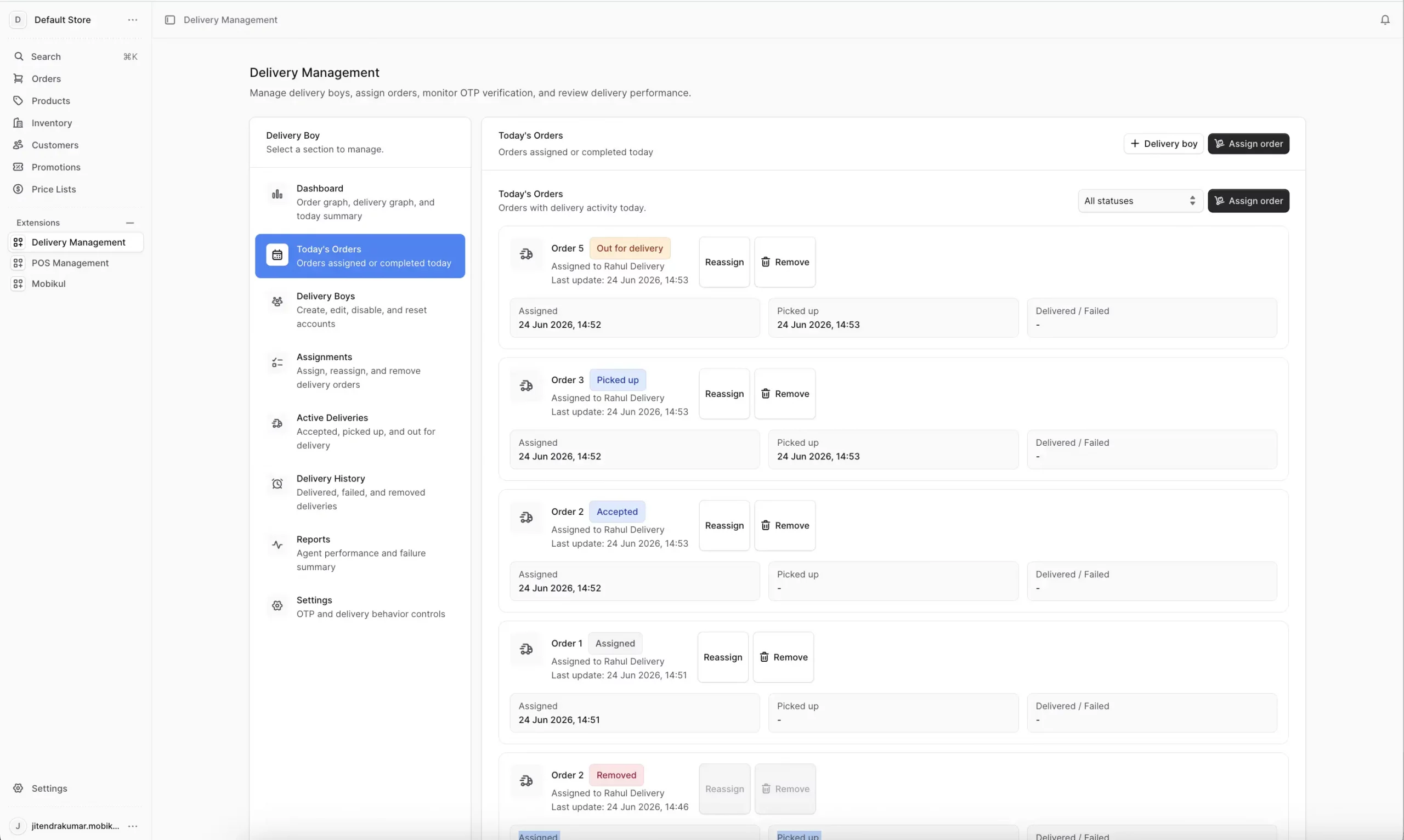Image resolution: width=1404 pixels, height=840 pixels.
Task: Click the Out for delivery status badge
Action: click(x=630, y=248)
